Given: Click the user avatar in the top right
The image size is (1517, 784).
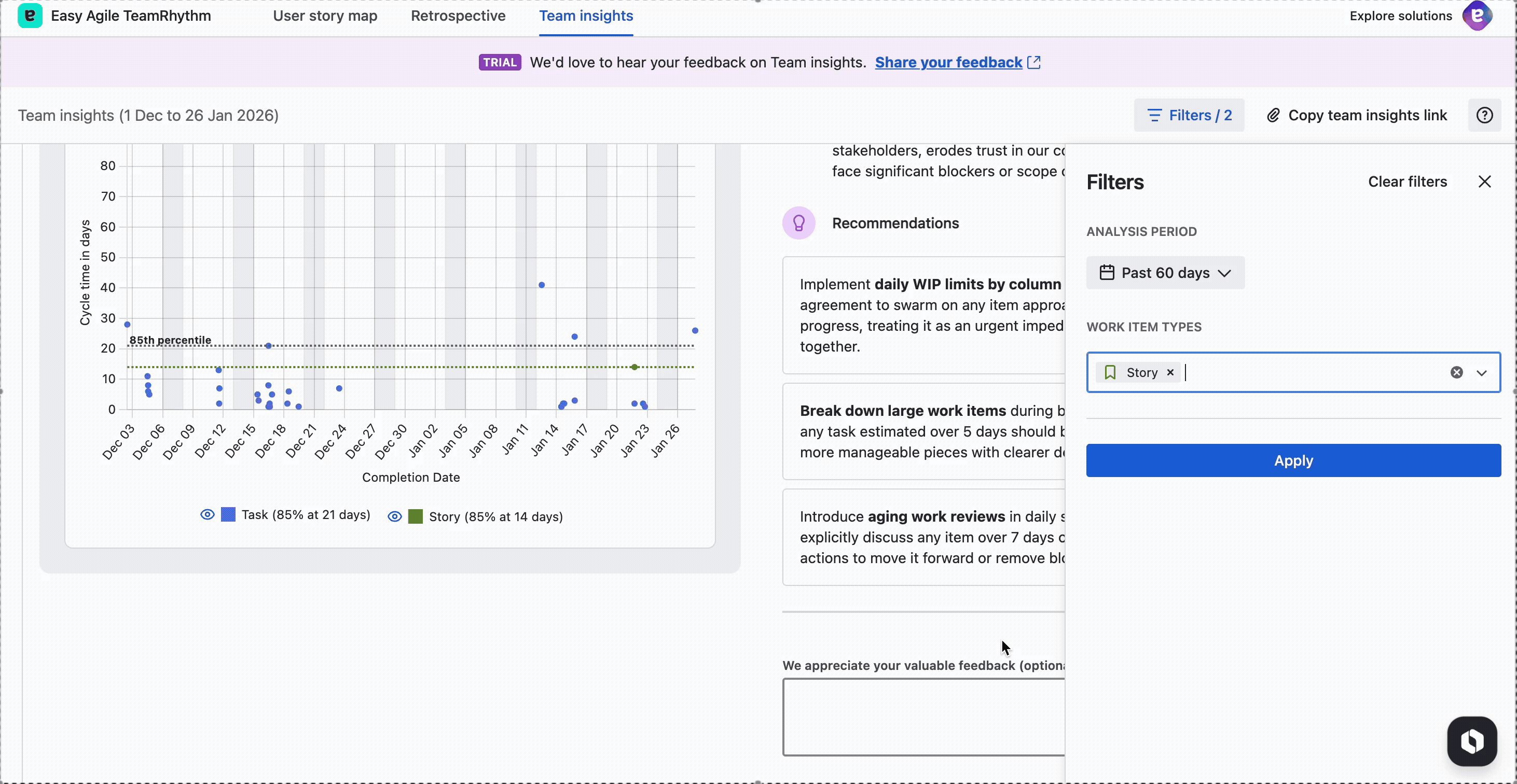Looking at the screenshot, I should coord(1478,16).
